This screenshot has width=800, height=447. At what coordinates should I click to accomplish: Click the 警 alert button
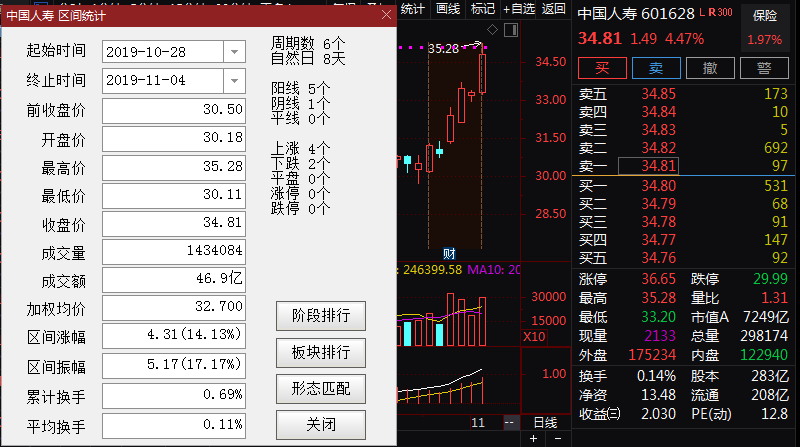point(763,68)
